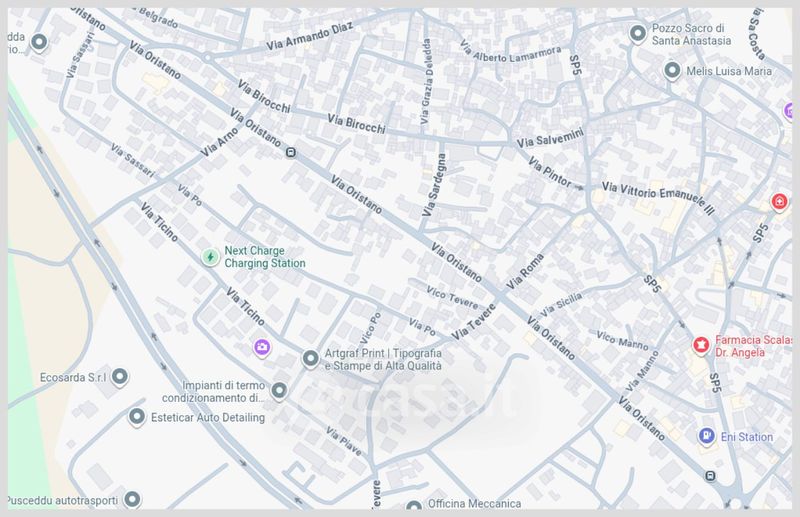Viewport: 800px width, 517px height.
Task: Open the Ecosarda S.r.l location pin
Action: (120, 377)
